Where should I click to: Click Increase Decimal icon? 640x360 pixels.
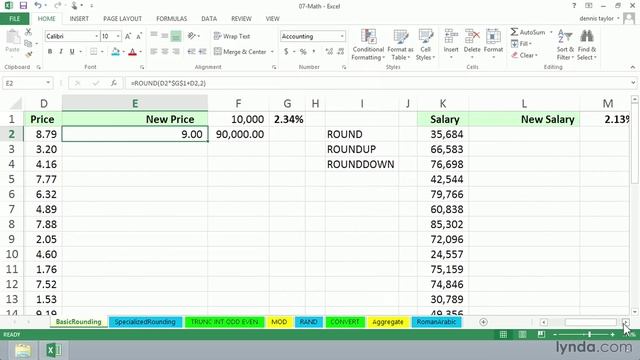point(329,52)
